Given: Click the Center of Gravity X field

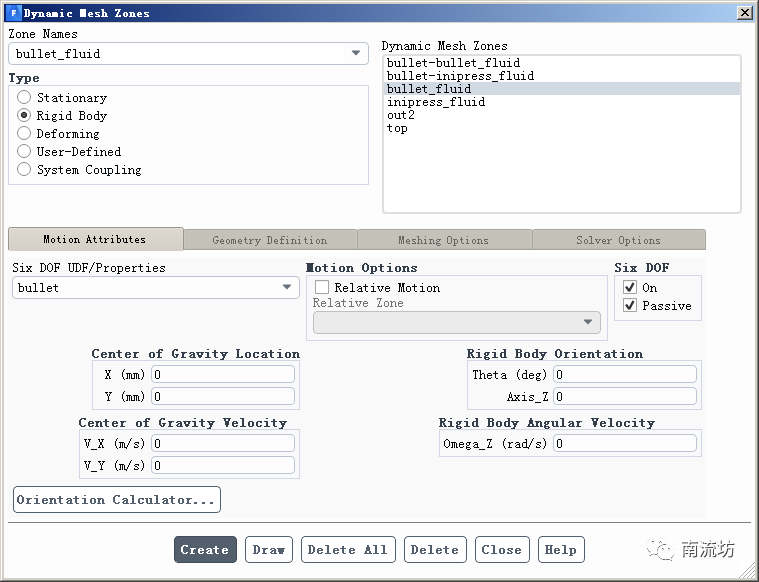Looking at the screenshot, I should coord(222,374).
